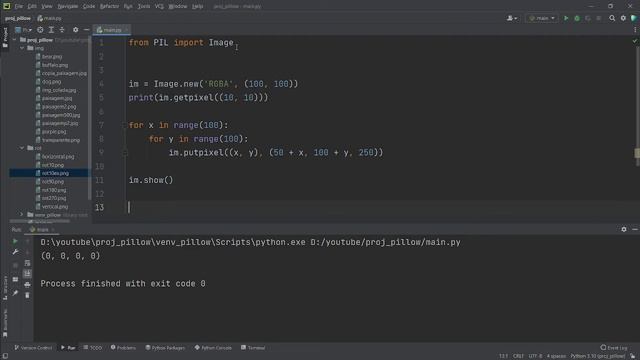Toggle soft-wrap in Run console
This screenshot has width=640, height=360.
tap(27, 263)
